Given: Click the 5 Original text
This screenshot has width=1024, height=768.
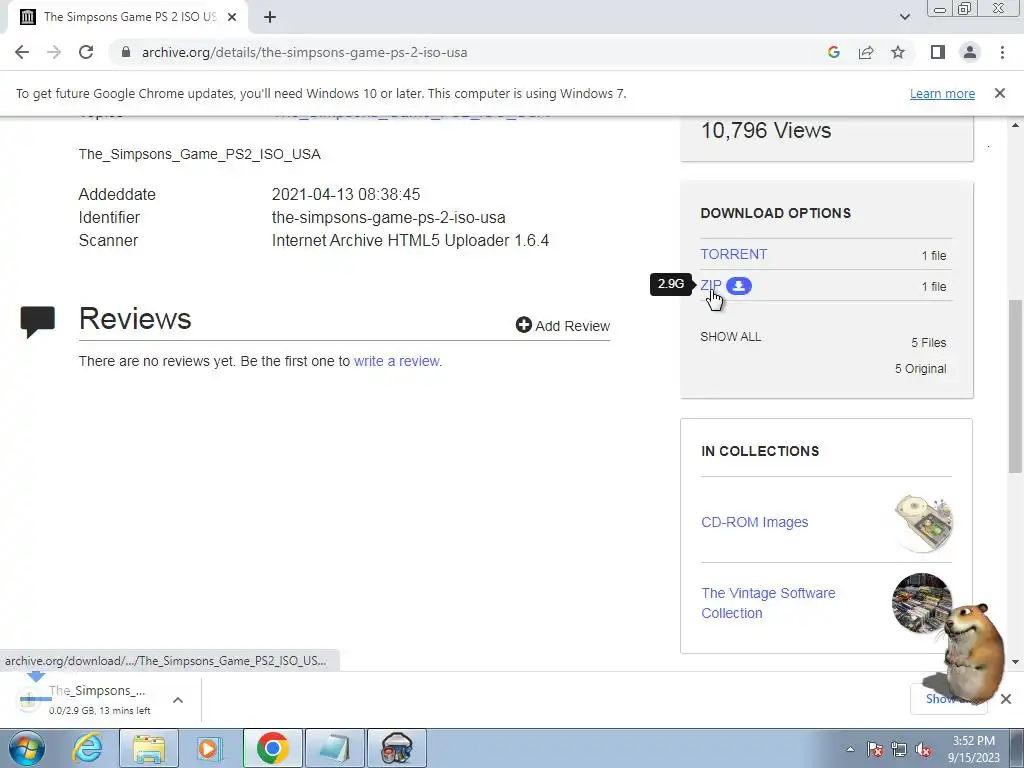Looking at the screenshot, I should [920, 369].
